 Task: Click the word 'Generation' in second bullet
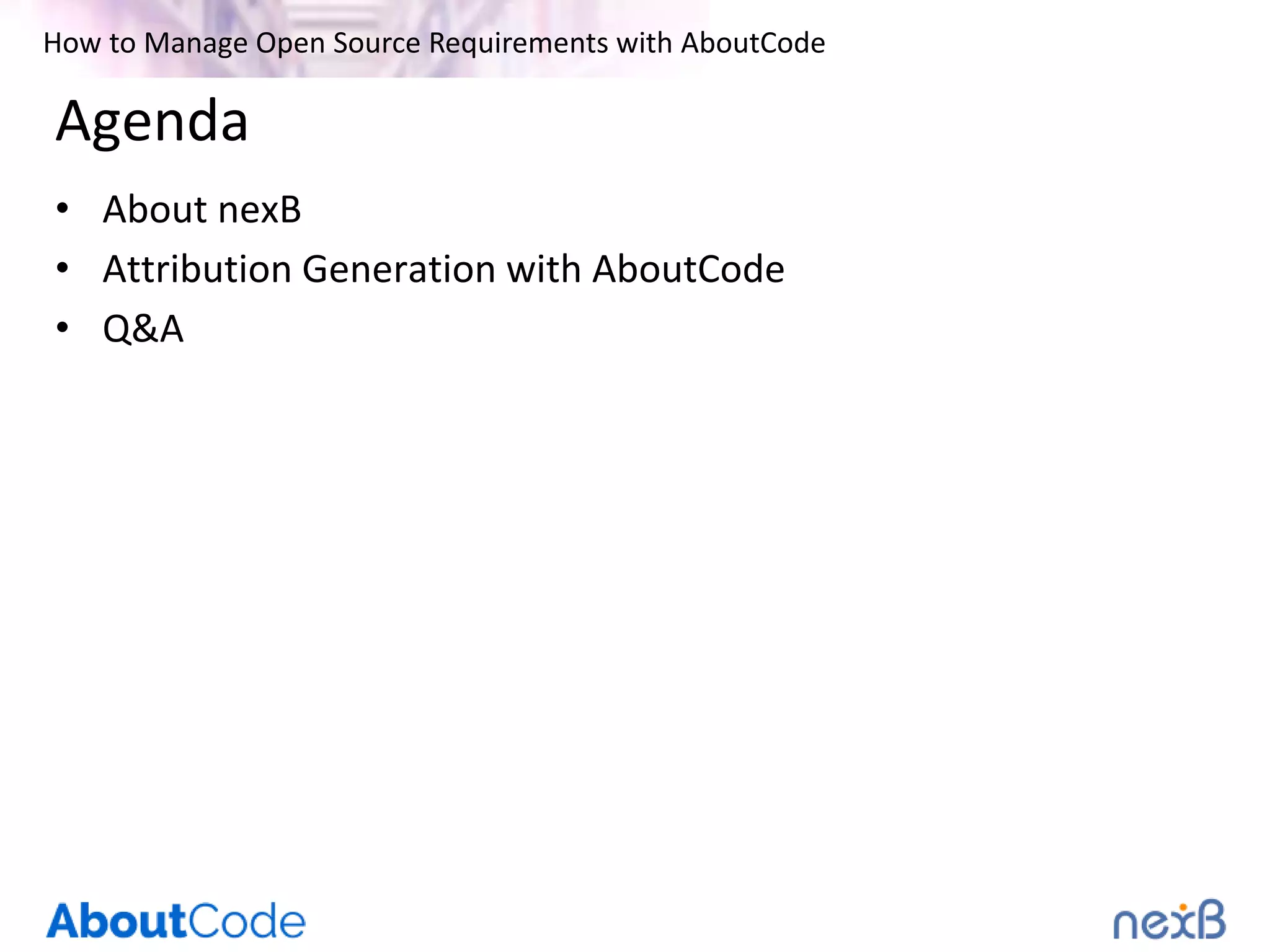pos(399,269)
